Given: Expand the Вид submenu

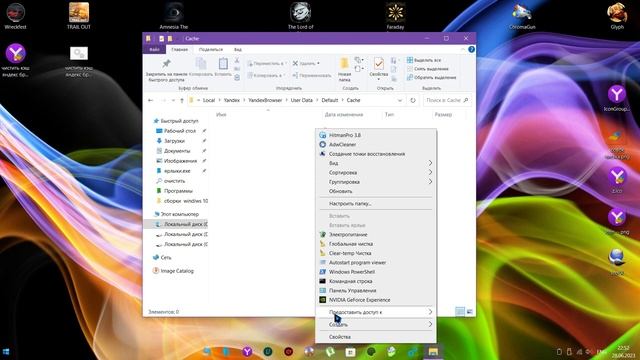Looking at the screenshot, I should pos(376,163).
